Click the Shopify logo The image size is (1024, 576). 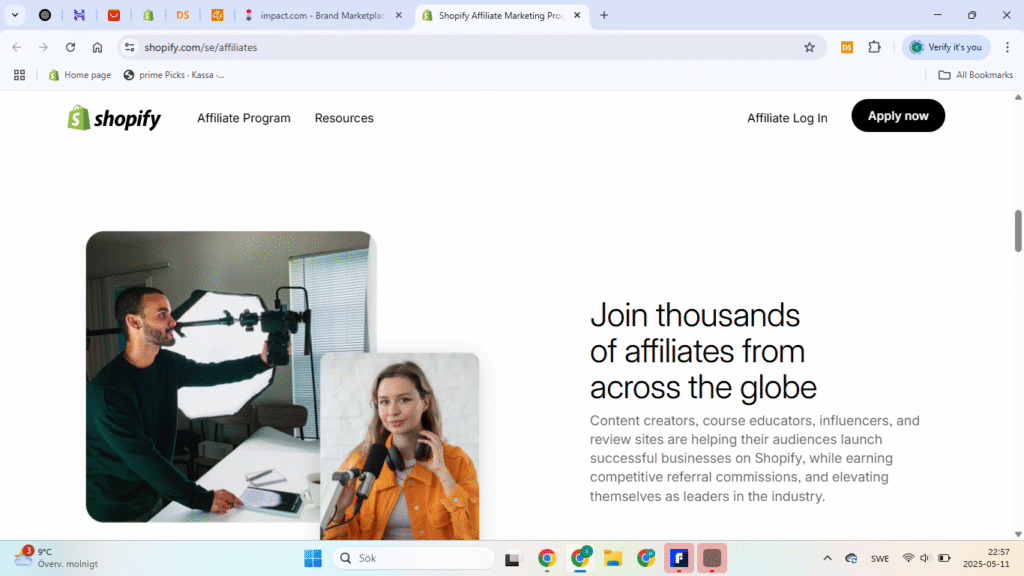[x=114, y=118]
